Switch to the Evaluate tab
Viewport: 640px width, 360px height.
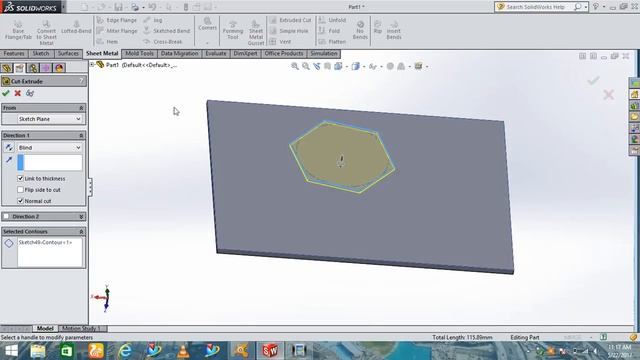[x=216, y=53]
